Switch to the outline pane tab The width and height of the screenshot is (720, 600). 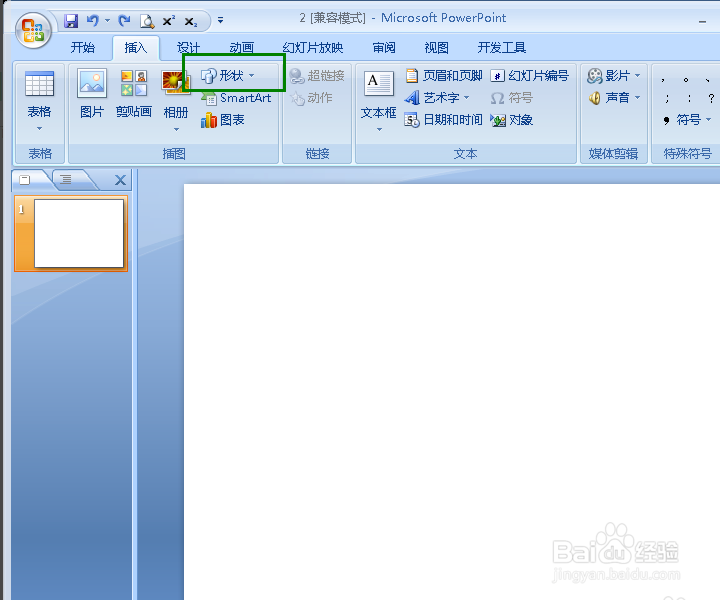[x=67, y=179]
